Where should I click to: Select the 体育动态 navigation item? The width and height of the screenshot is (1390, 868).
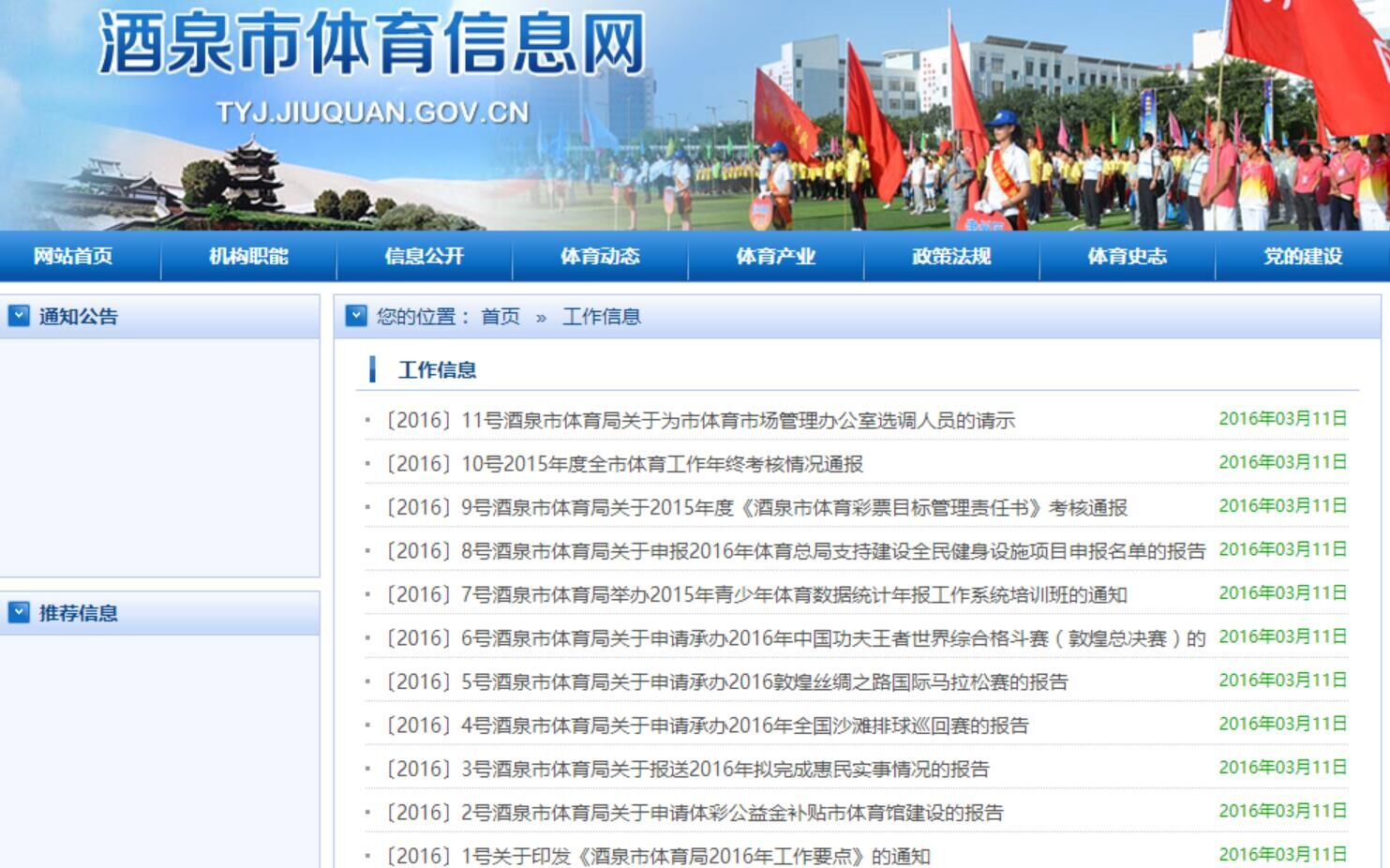[x=600, y=256]
